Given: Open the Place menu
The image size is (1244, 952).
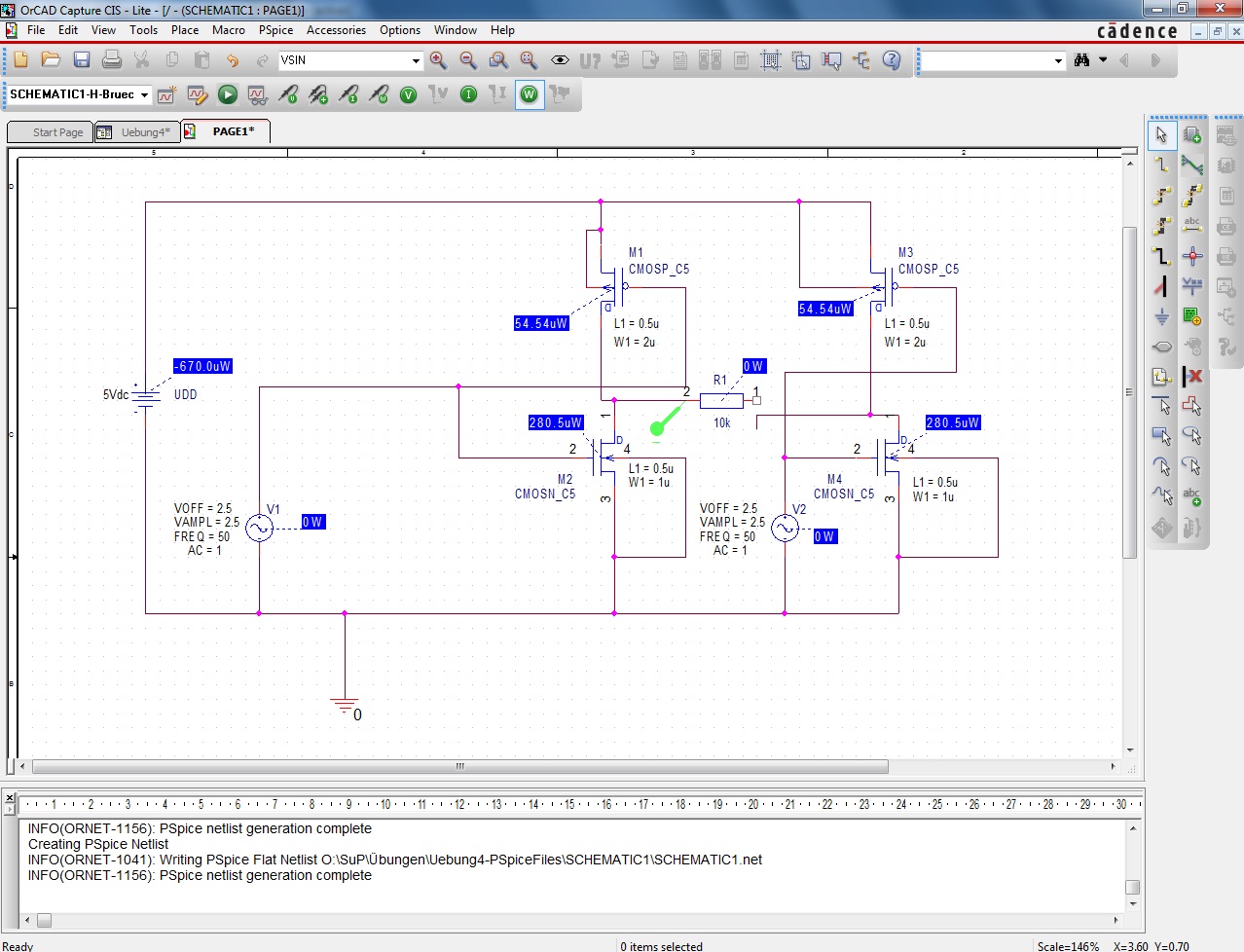Looking at the screenshot, I should (x=185, y=30).
